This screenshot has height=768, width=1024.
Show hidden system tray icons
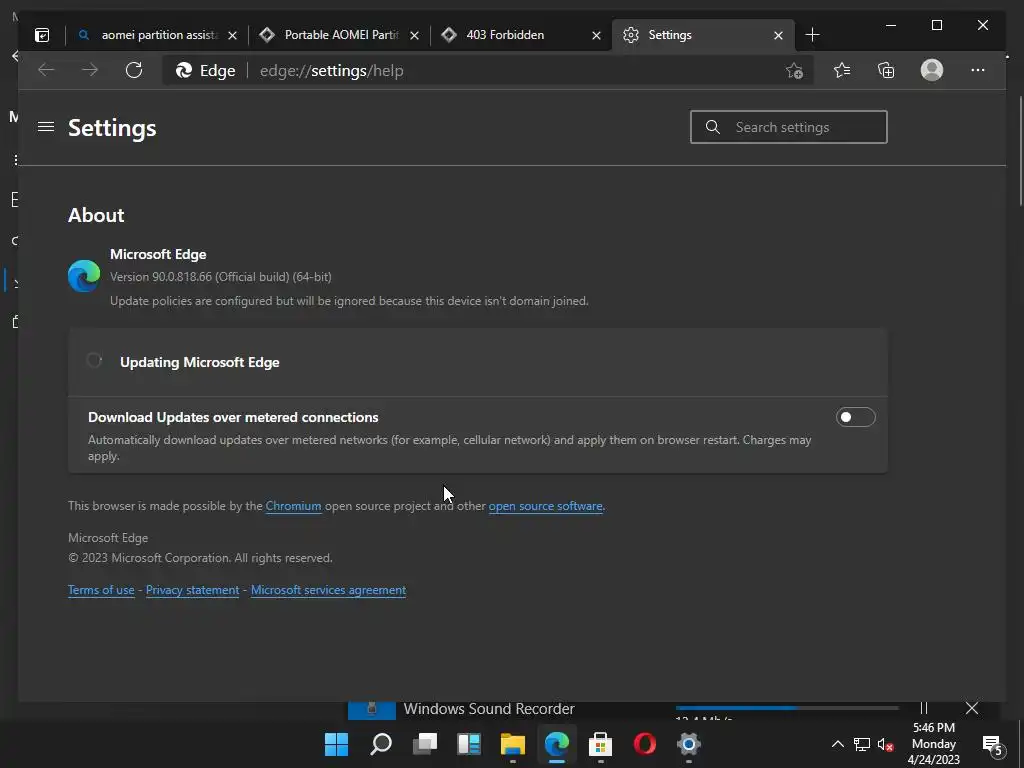pyautogui.click(x=837, y=744)
